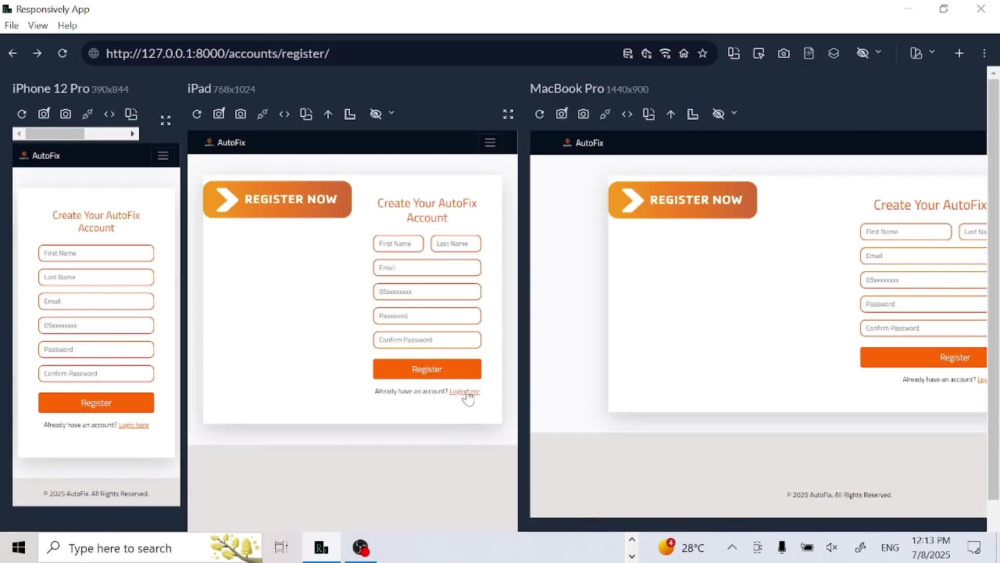This screenshot has width=1000, height=563.
Task: Clear cache using the wifi icon in address bar
Action: [665, 54]
